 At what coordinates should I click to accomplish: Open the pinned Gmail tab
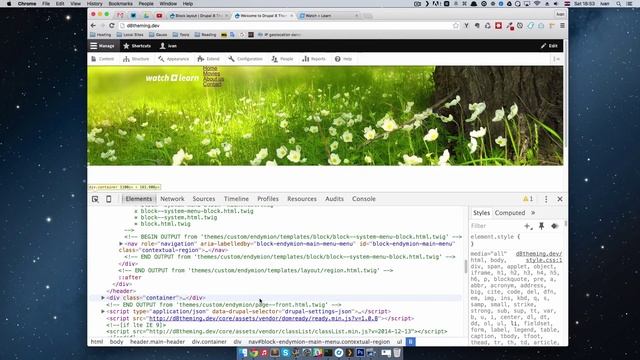tap(120, 16)
